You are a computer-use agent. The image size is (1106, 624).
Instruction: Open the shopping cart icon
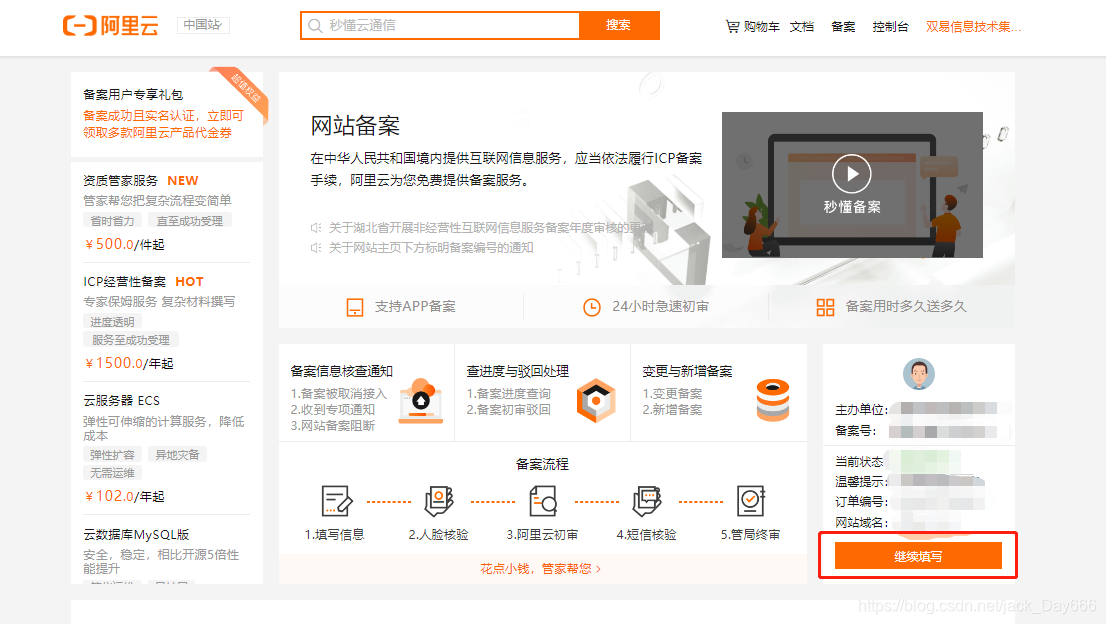pos(732,27)
